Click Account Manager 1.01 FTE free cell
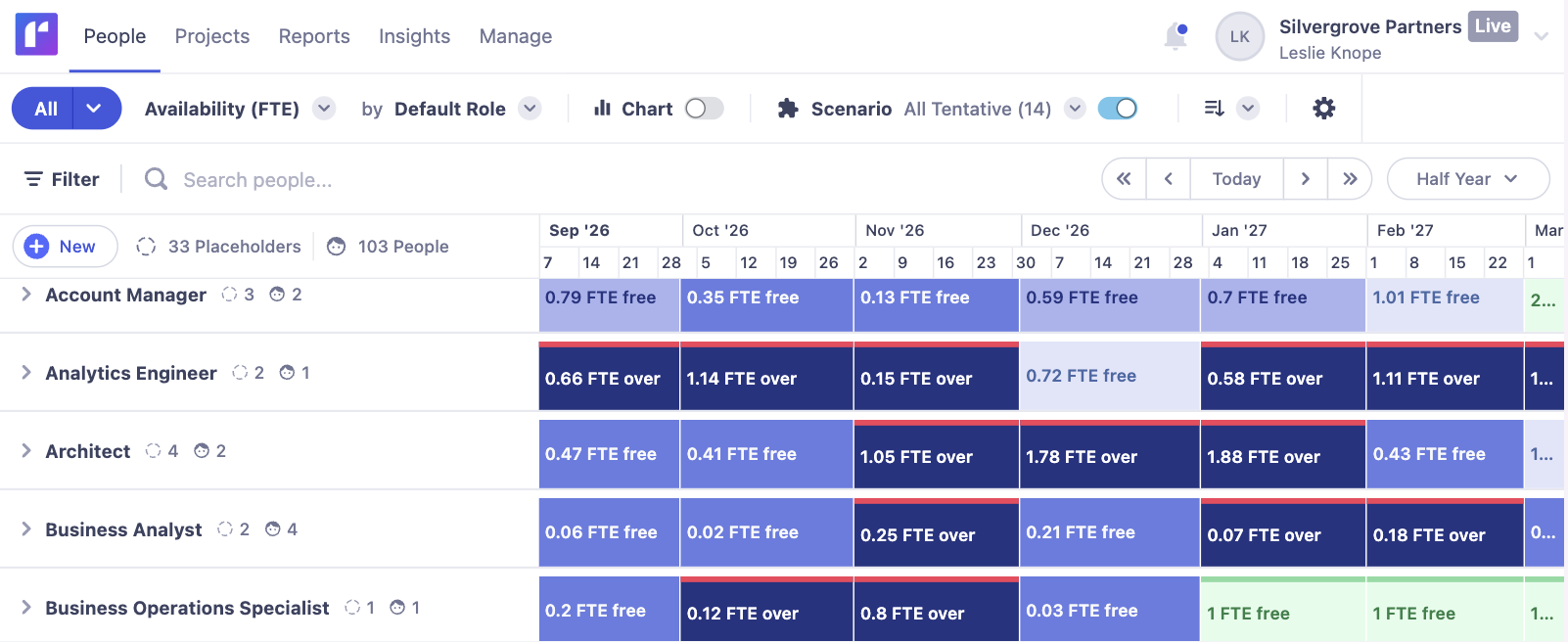Screen dimensions: 1568x642 click(1445, 305)
